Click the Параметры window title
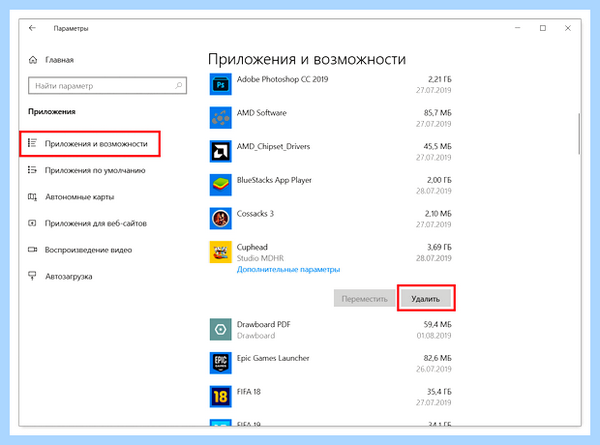 [71, 28]
